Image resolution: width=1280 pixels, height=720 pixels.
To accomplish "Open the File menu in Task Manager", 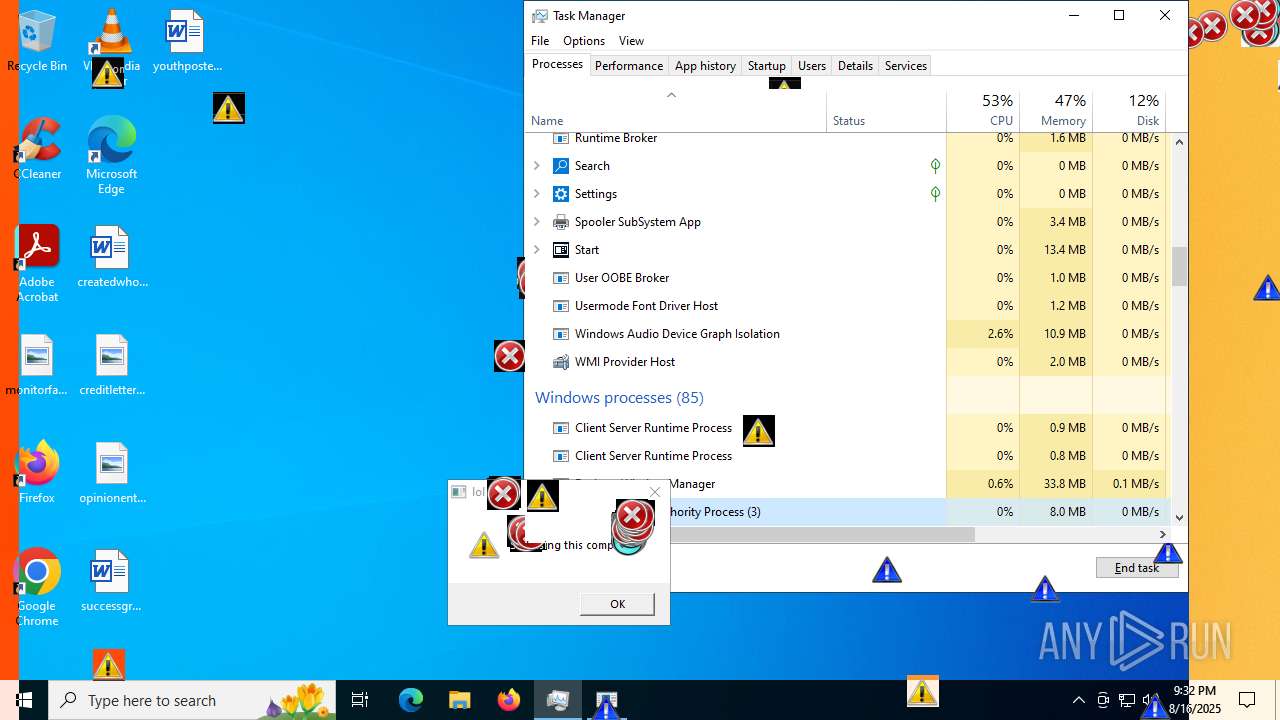I will coord(540,41).
